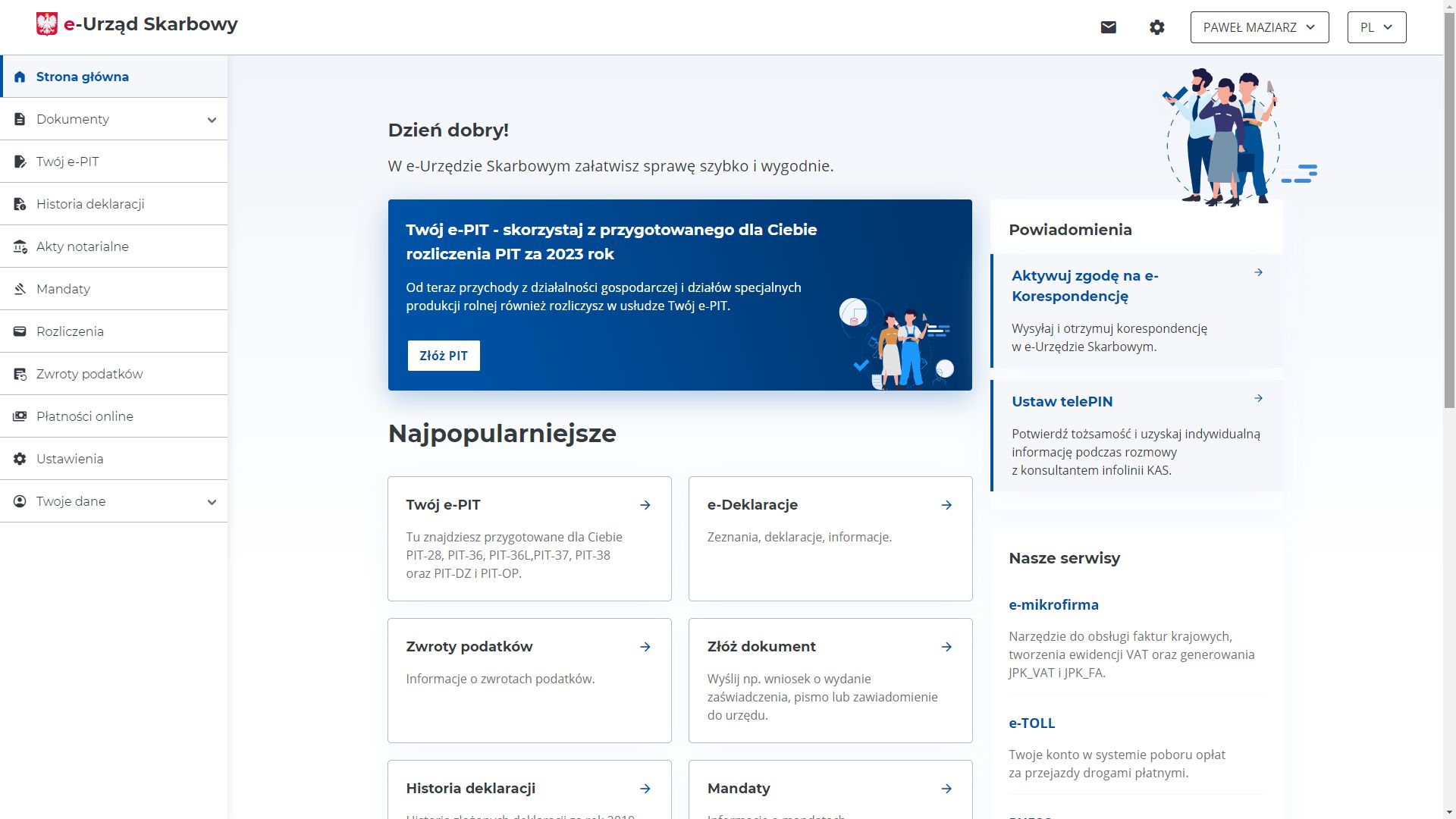
Task: Open Twój e-PIT sidebar item
Action: (x=114, y=162)
